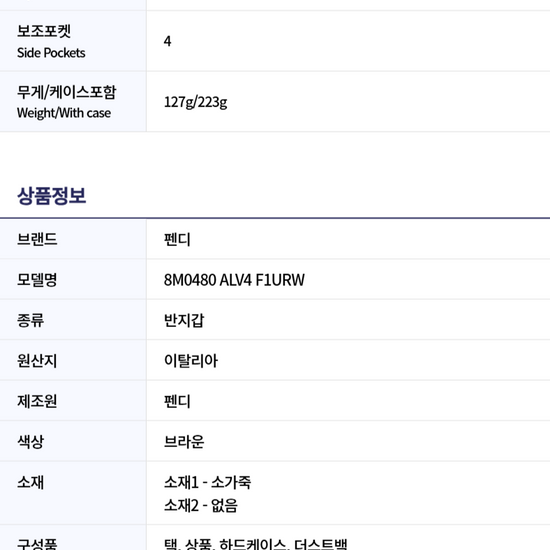
Task: Click the Weight/With case label
Action: (x=64, y=113)
